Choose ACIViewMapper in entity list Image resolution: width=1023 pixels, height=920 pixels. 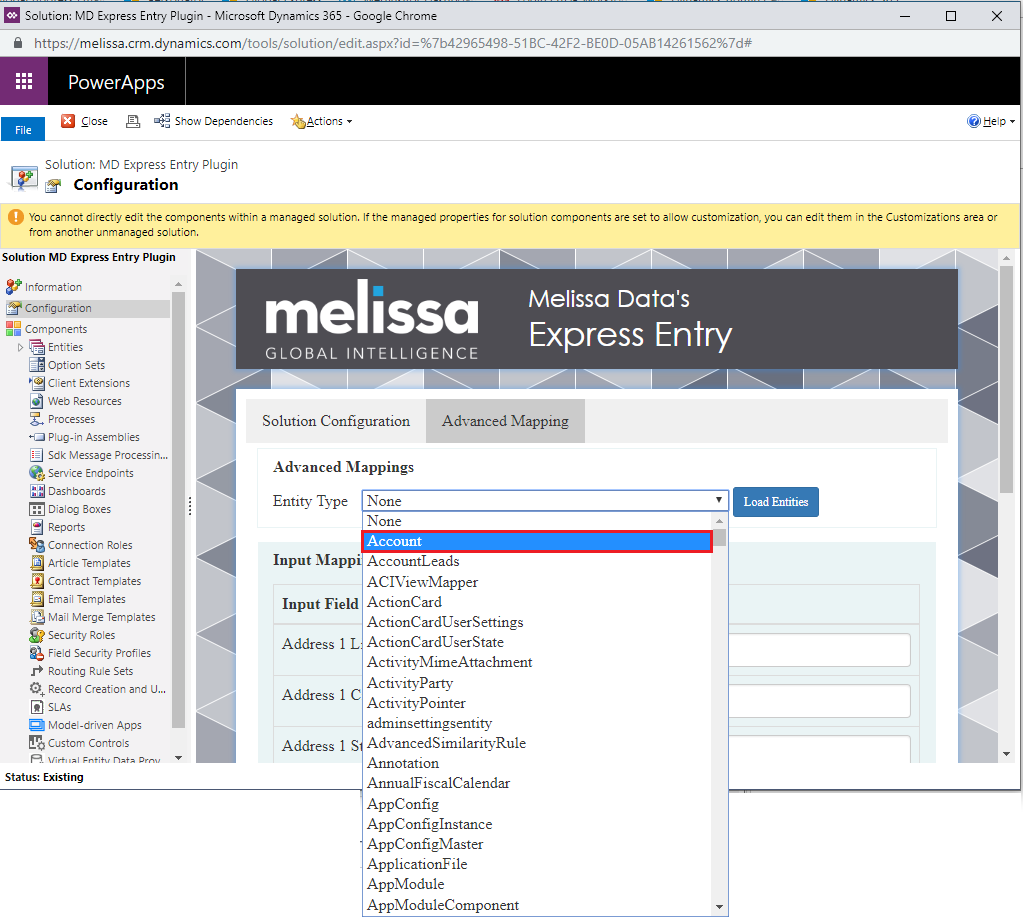click(x=536, y=581)
